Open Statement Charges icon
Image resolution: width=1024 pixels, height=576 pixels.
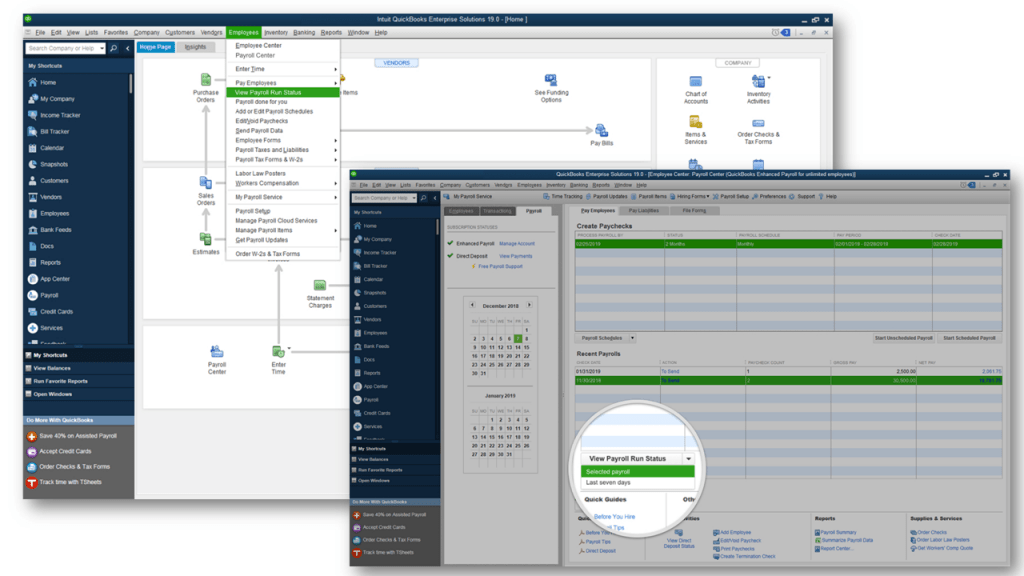point(319,285)
